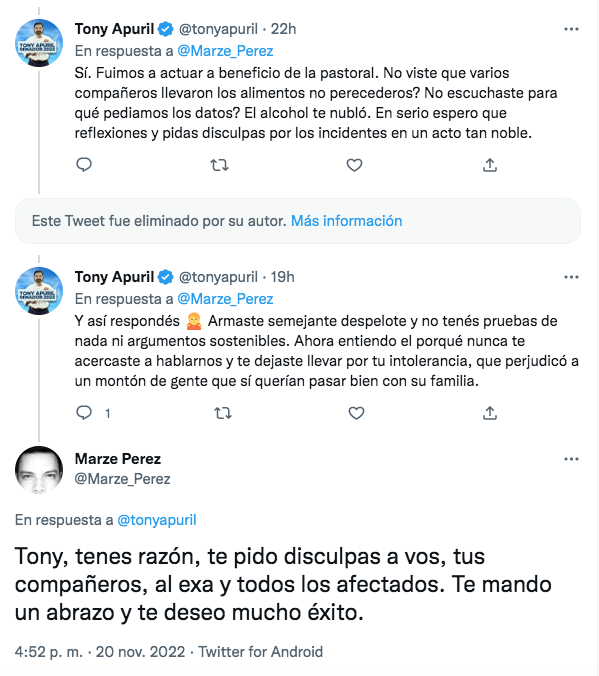The image size is (599, 676).
Task: Open more options for the 22h tweet
Action: click(x=571, y=29)
